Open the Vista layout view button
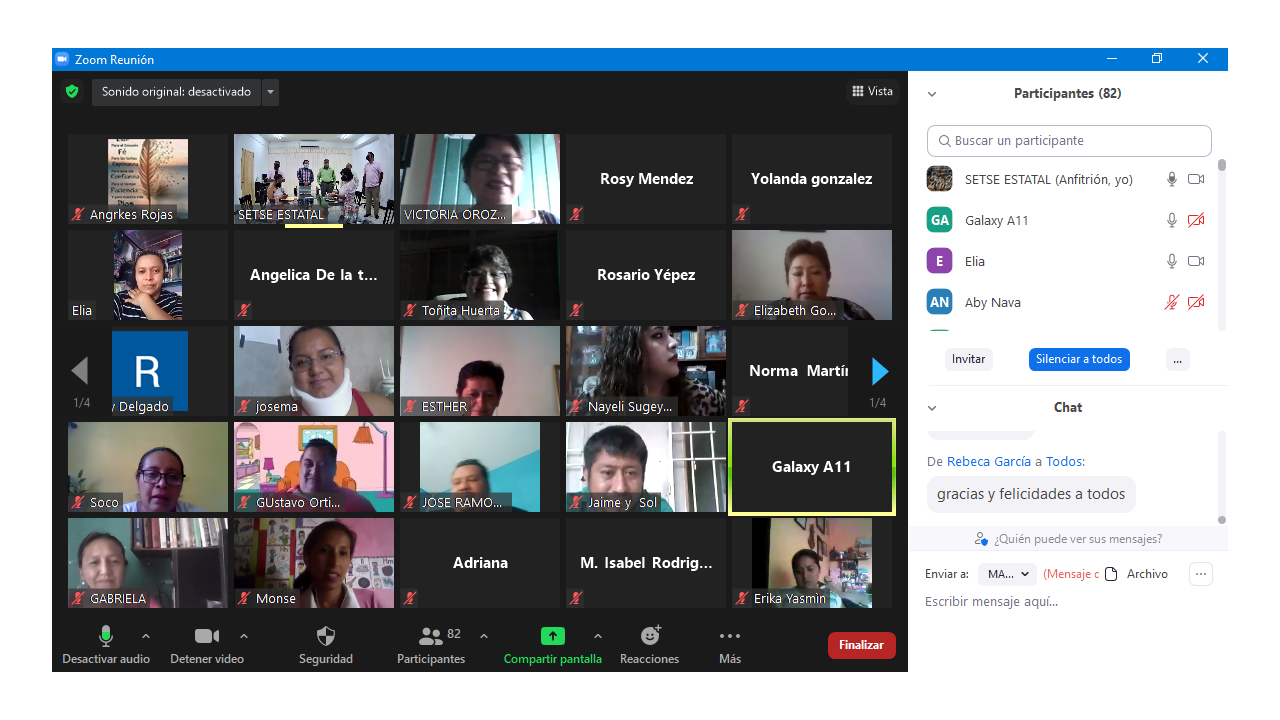Screen dimensions: 1280x720 [872, 91]
